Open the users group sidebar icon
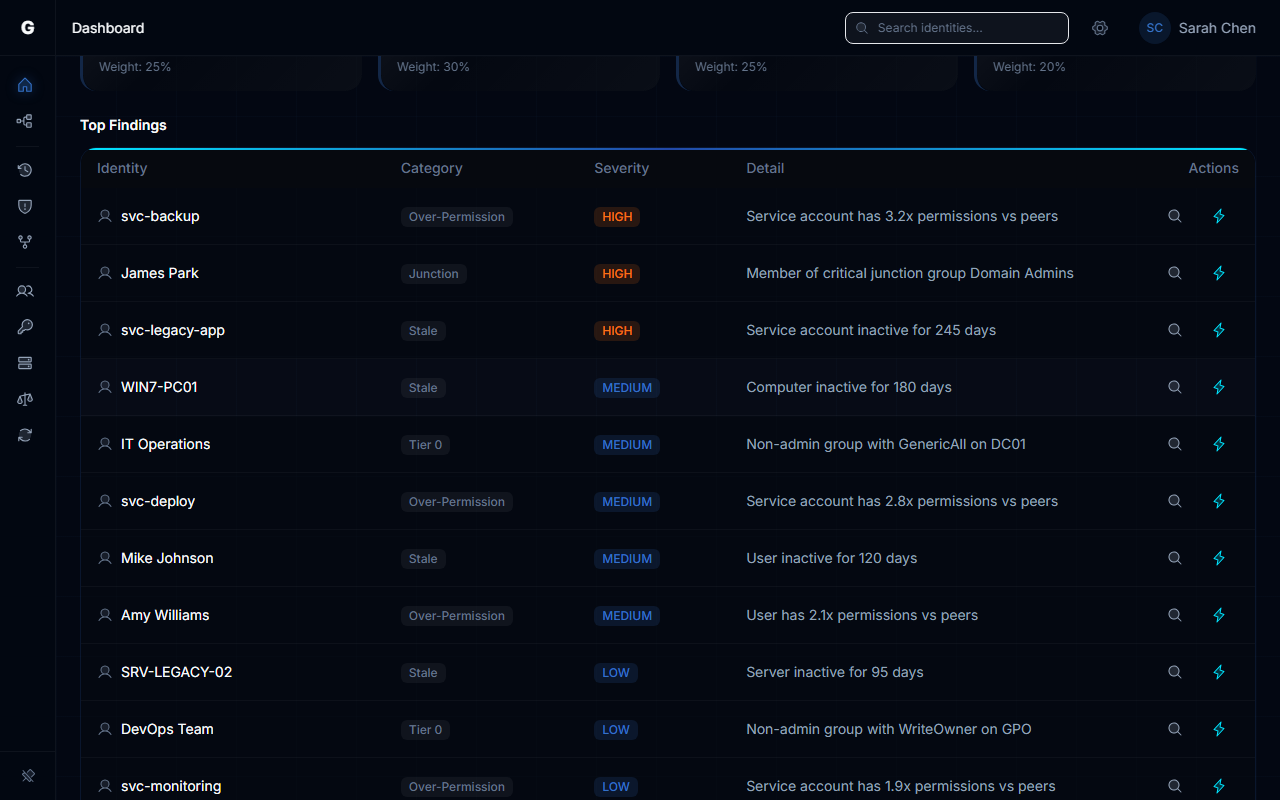The width and height of the screenshot is (1280, 800). coord(25,291)
